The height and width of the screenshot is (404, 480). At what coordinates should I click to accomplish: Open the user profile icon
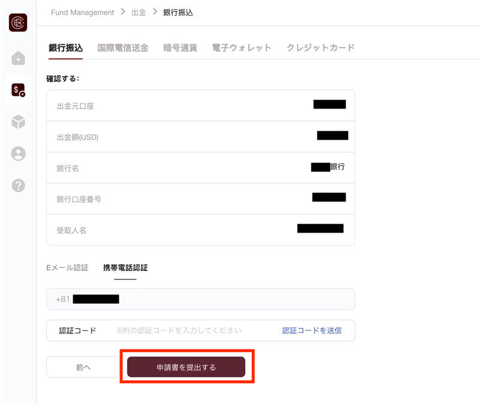pyautogui.click(x=18, y=154)
